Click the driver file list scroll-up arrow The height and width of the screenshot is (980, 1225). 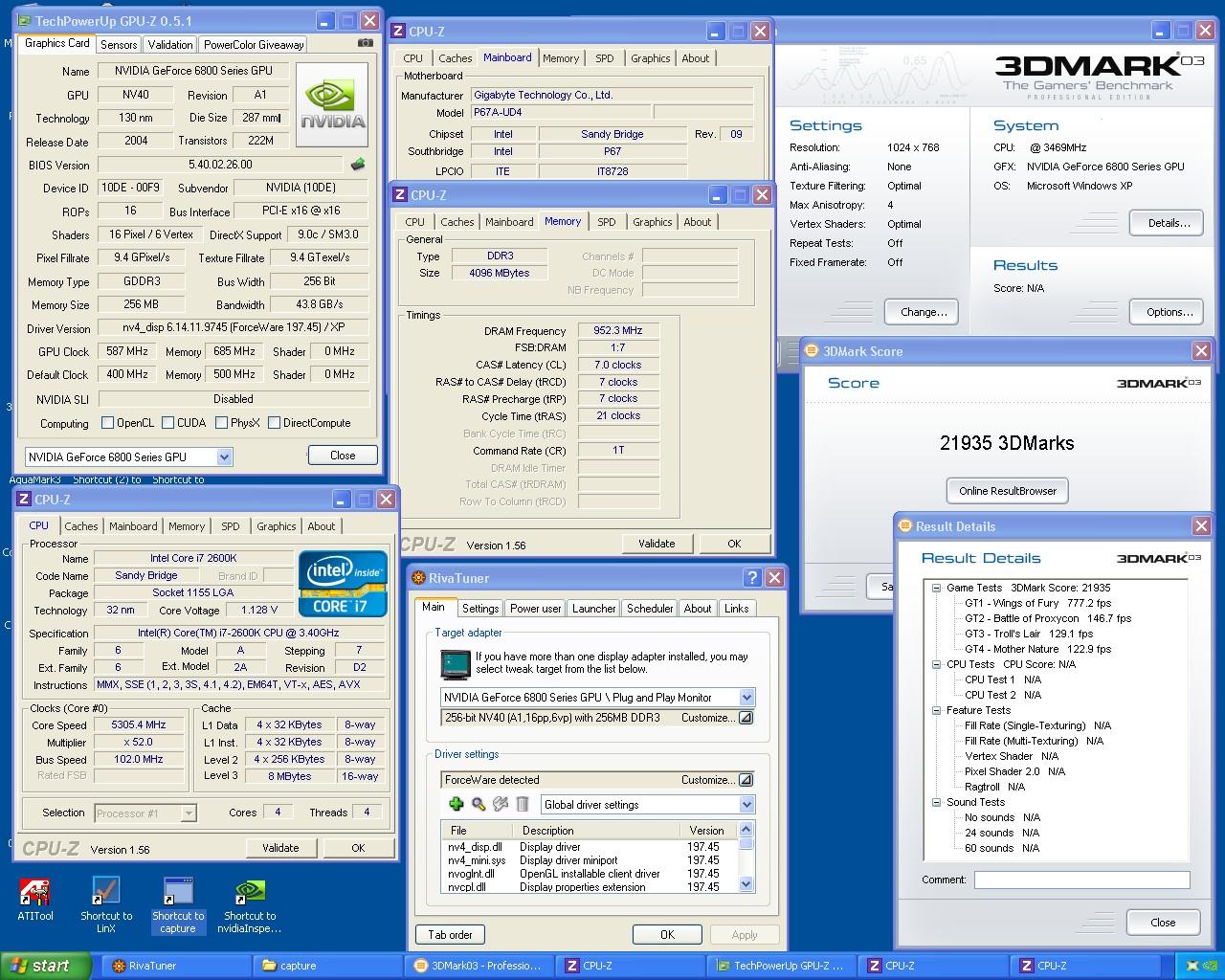click(x=746, y=829)
